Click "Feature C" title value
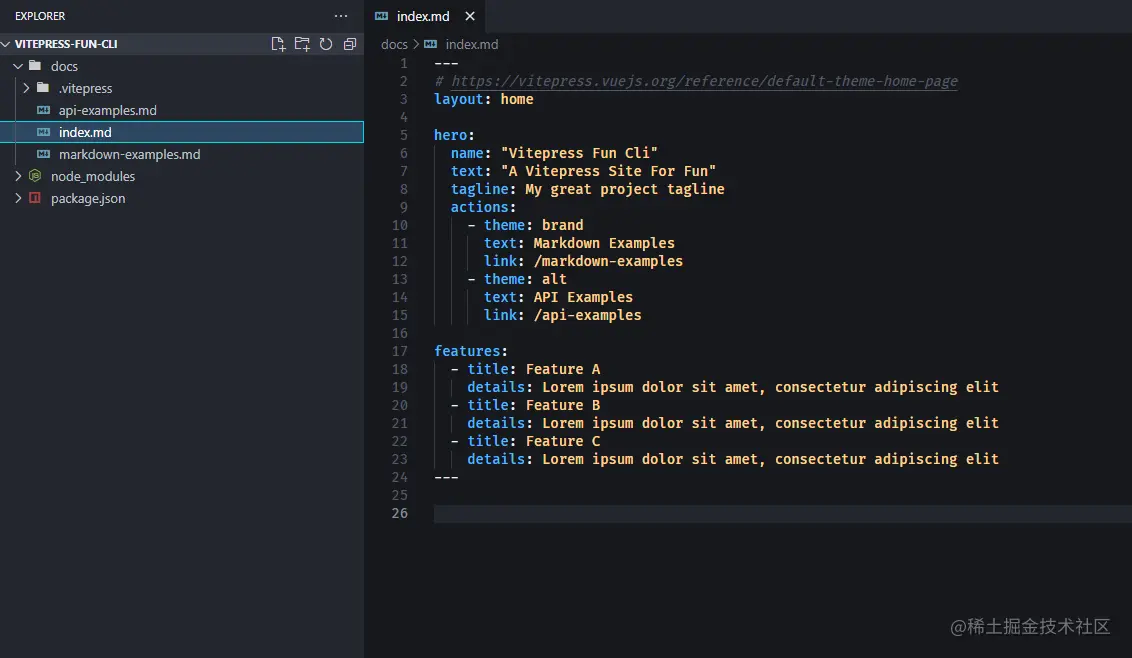The height and width of the screenshot is (658, 1132). coord(562,441)
